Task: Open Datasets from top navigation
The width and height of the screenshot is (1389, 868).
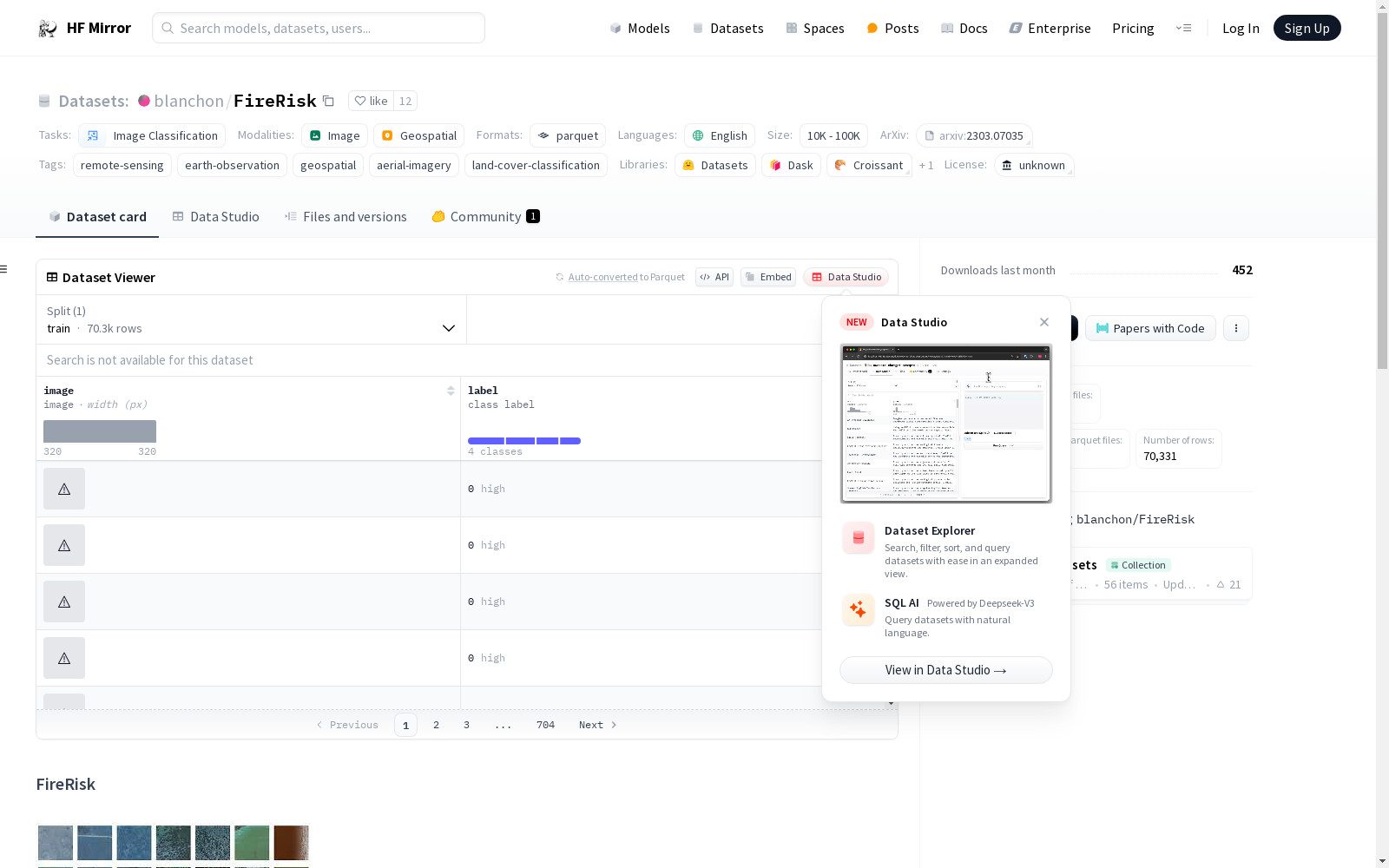Action: [x=727, y=29]
